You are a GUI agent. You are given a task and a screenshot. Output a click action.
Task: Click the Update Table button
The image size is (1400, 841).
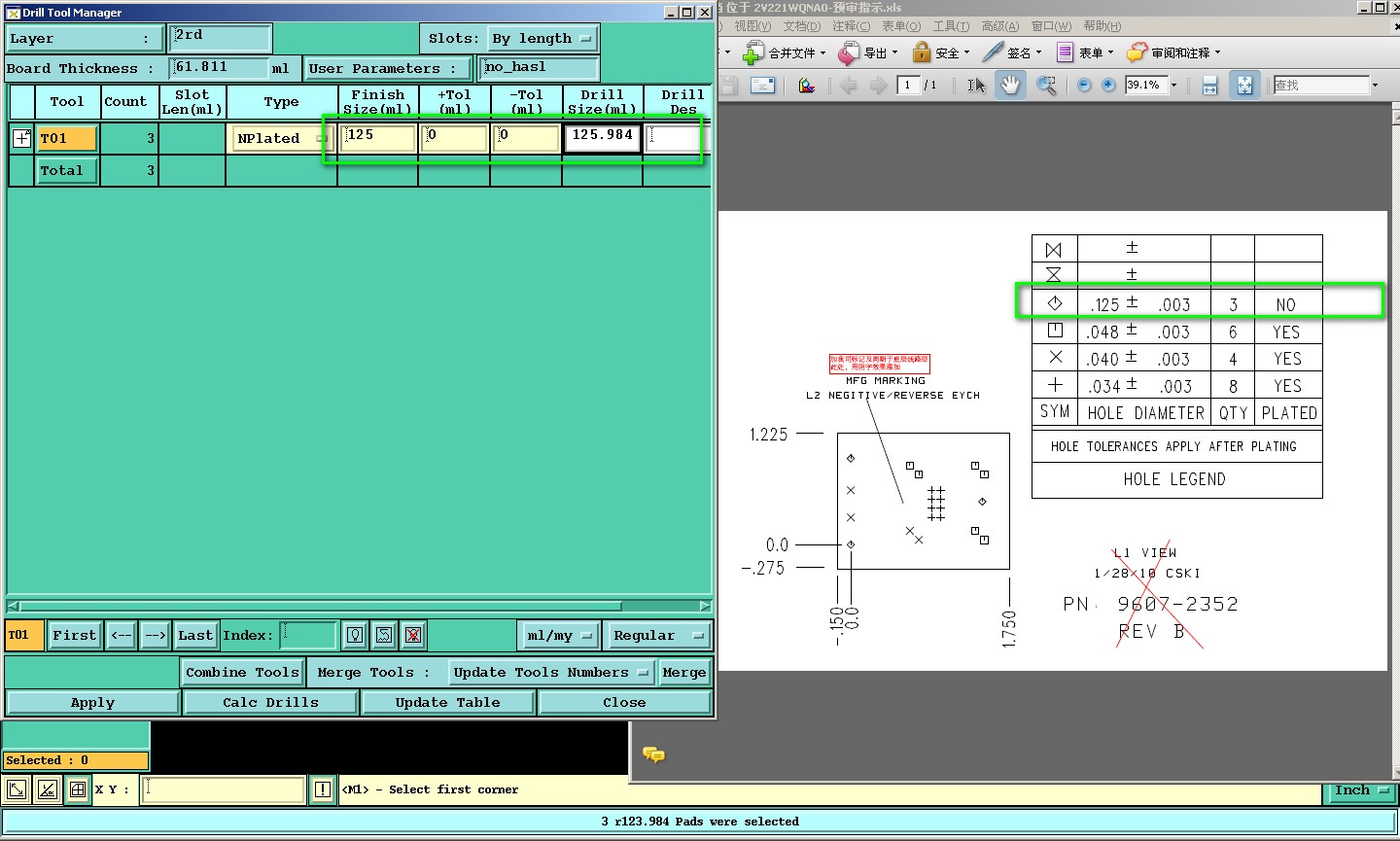point(447,702)
